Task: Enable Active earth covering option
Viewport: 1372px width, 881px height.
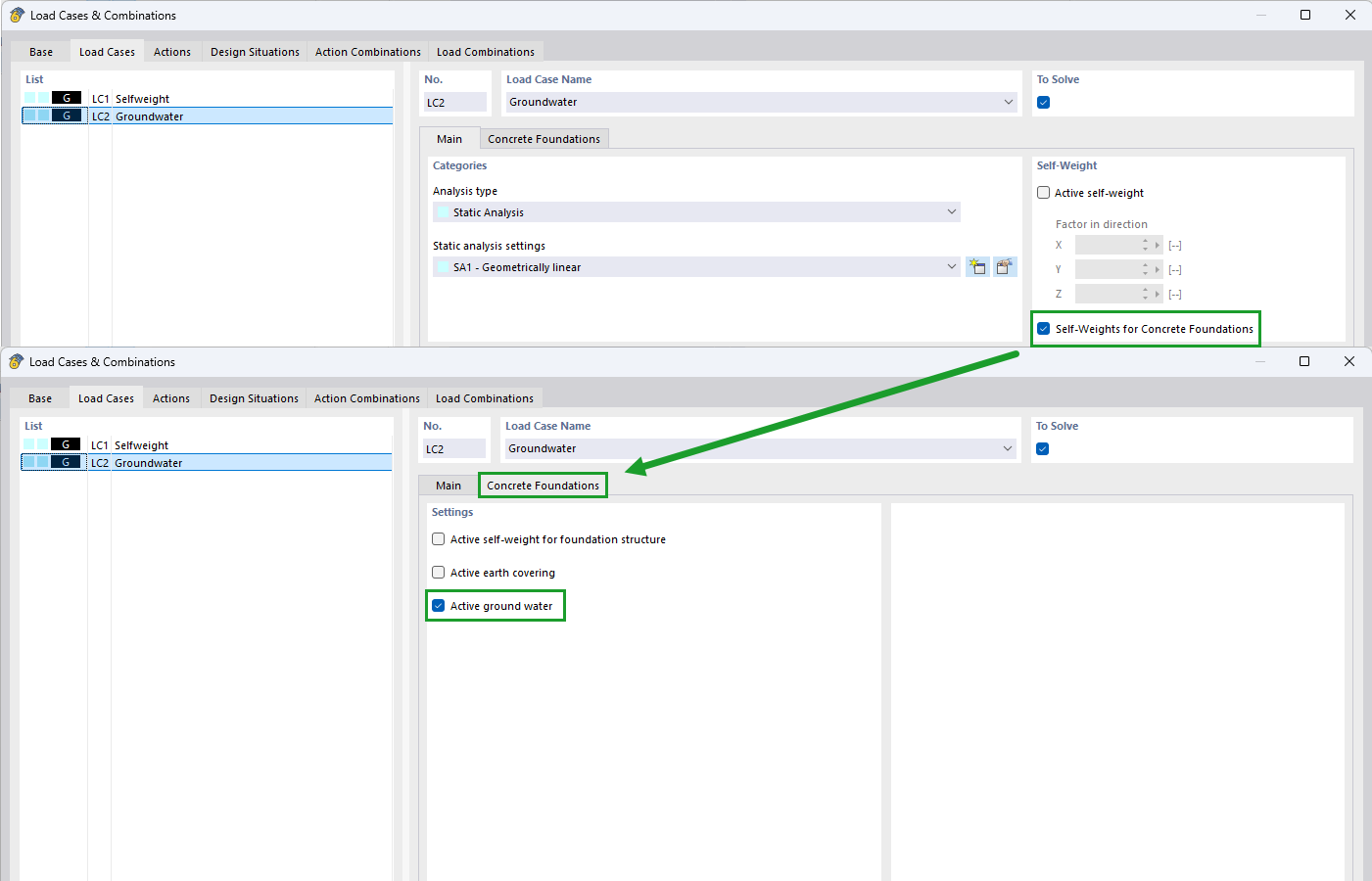Action: pyautogui.click(x=439, y=573)
